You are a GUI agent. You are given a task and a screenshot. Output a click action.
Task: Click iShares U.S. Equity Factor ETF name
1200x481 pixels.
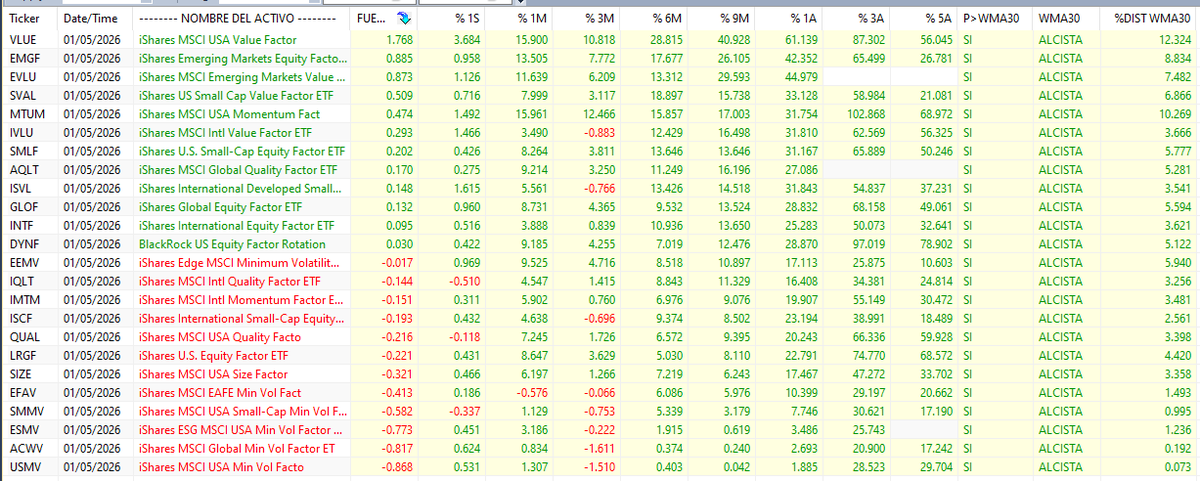tap(214, 356)
